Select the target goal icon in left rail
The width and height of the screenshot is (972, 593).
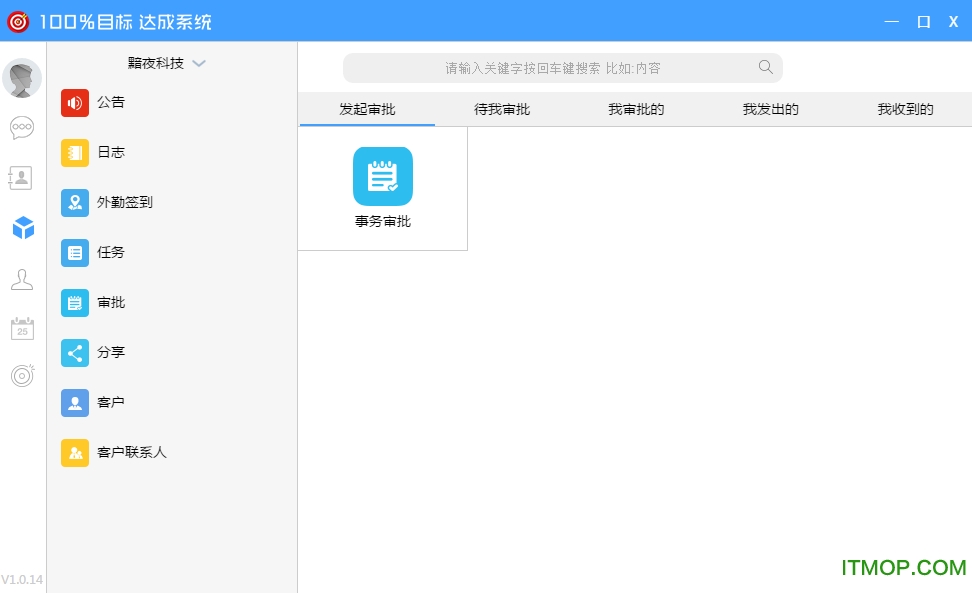22,375
